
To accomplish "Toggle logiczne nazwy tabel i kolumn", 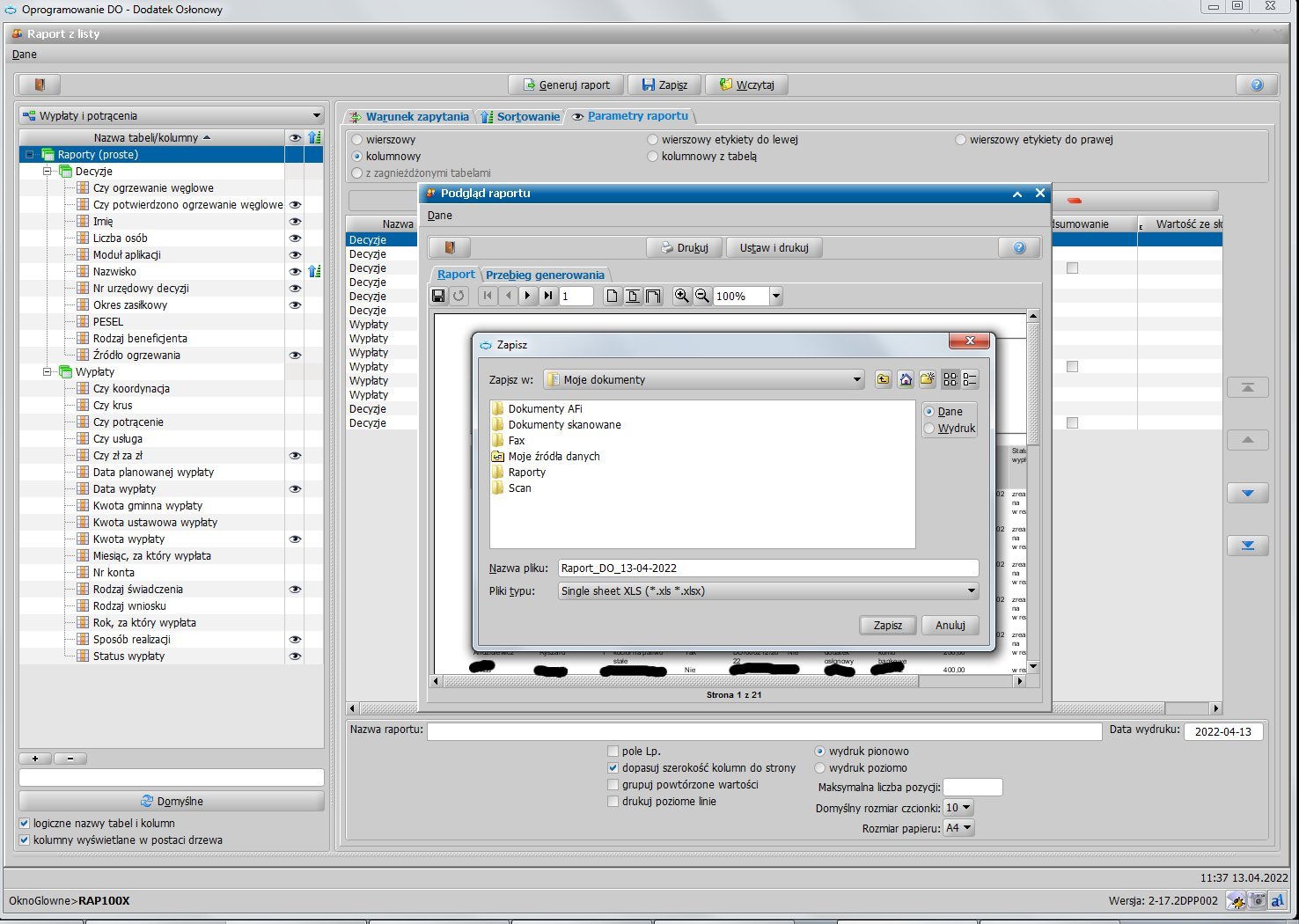I will pyautogui.click(x=25, y=823).
